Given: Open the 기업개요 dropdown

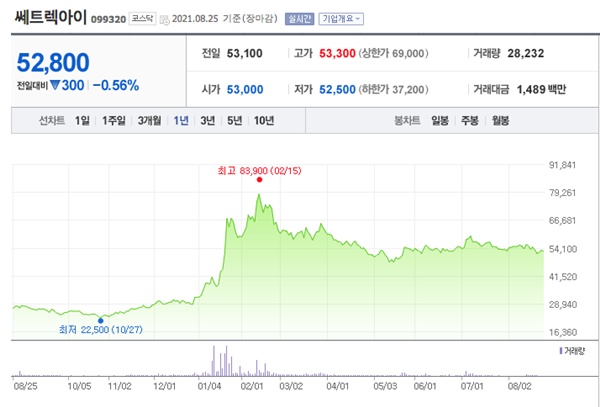Looking at the screenshot, I should (x=341, y=19).
